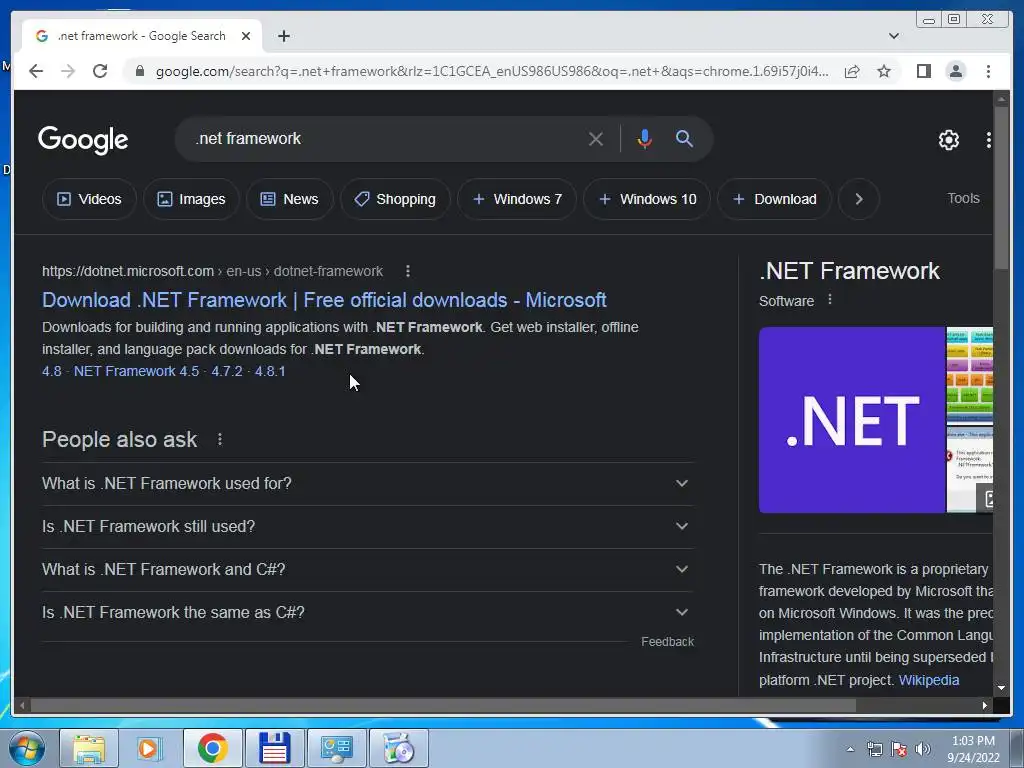Click the .net framework search field
Image resolution: width=1024 pixels, height=768 pixels.
385,138
